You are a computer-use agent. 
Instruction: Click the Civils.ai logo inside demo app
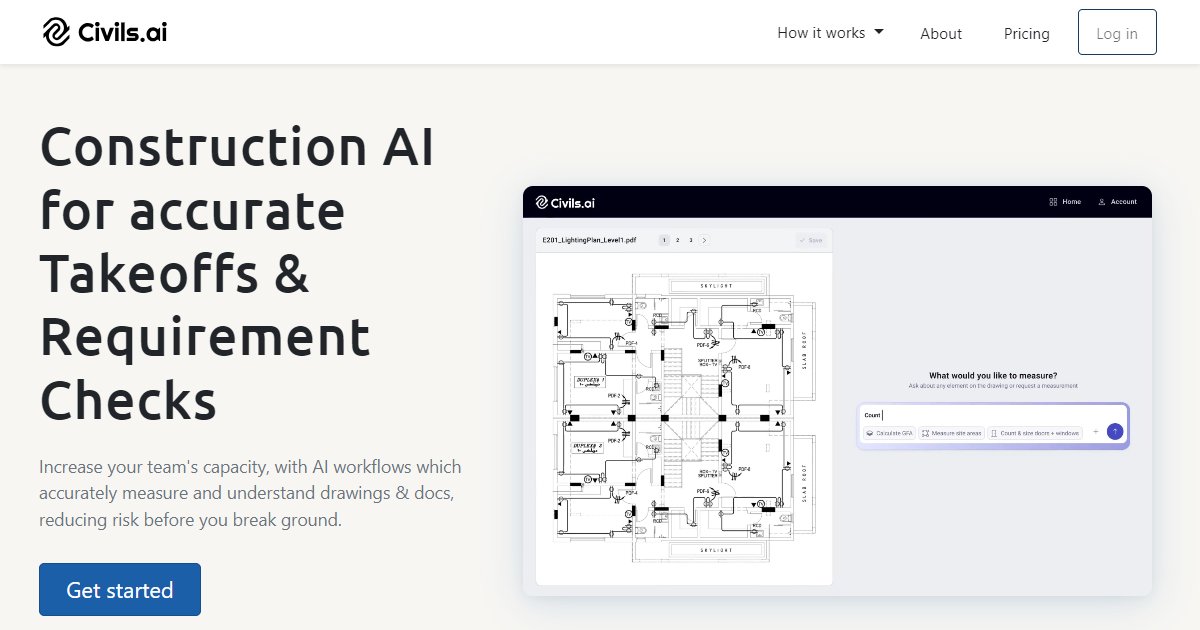coord(566,202)
